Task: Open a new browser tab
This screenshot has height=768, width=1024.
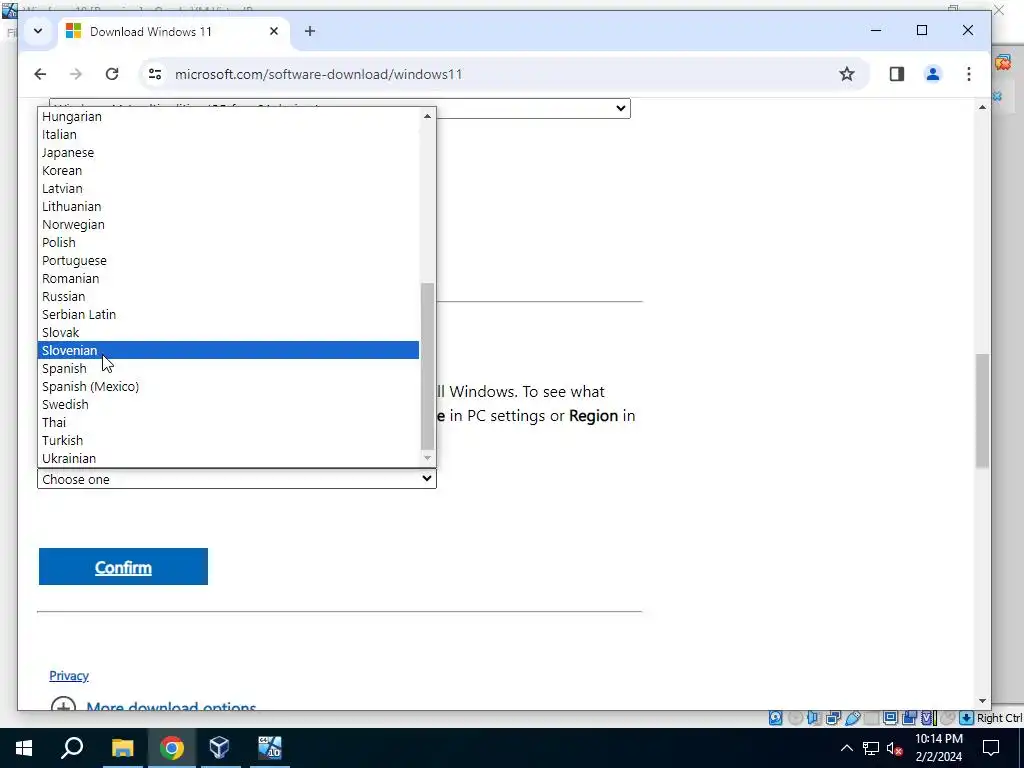Action: pyautogui.click(x=310, y=31)
